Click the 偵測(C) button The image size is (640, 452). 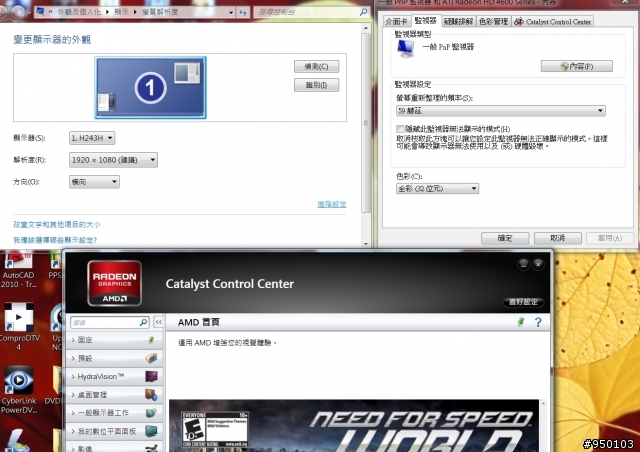[316, 66]
